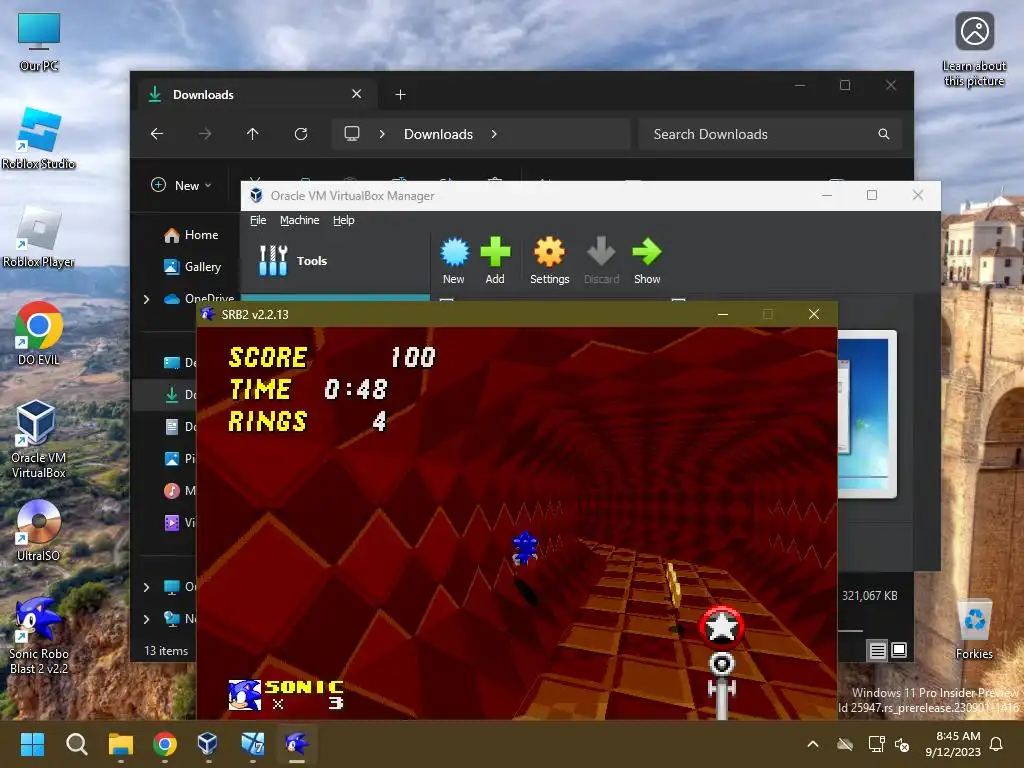Click the VM preview thumbnail in VirtualBox
The image size is (1024, 768).
coord(867,415)
